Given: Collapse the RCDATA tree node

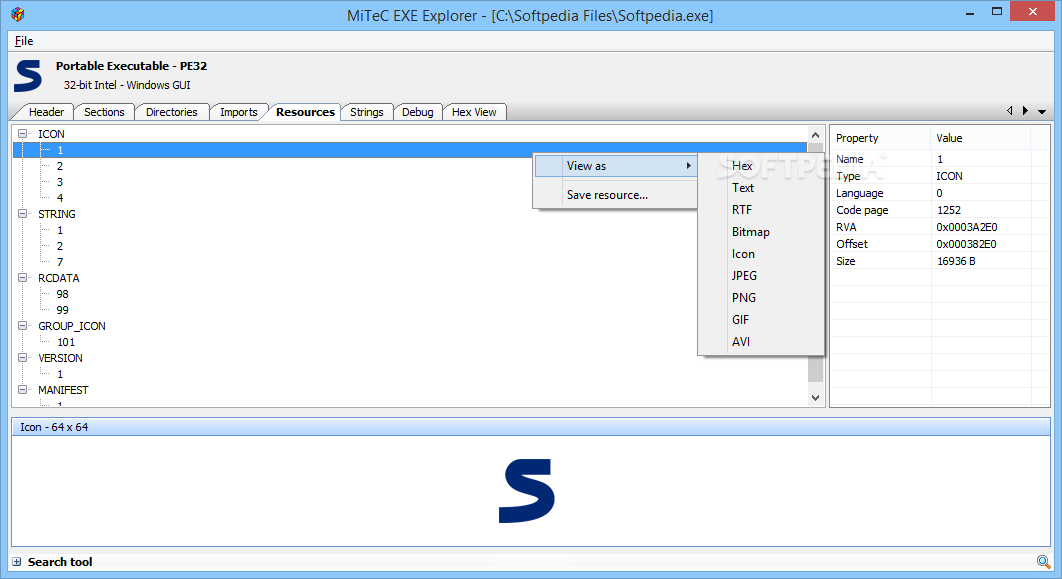Looking at the screenshot, I should pos(22,278).
